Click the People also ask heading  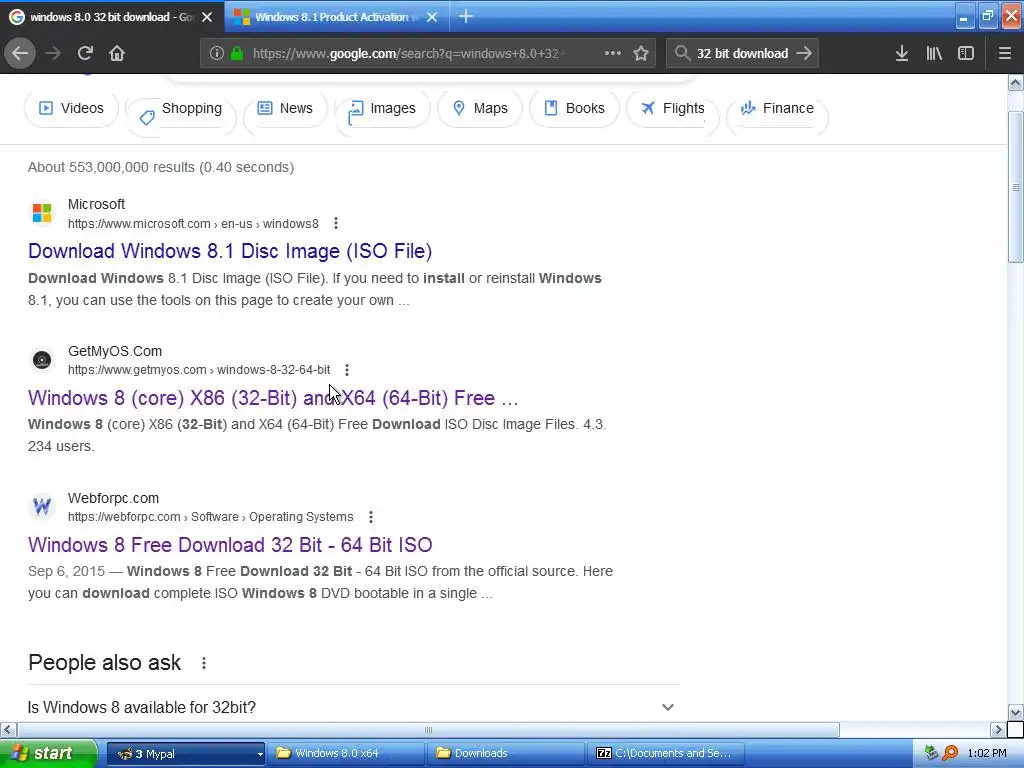[x=104, y=662]
